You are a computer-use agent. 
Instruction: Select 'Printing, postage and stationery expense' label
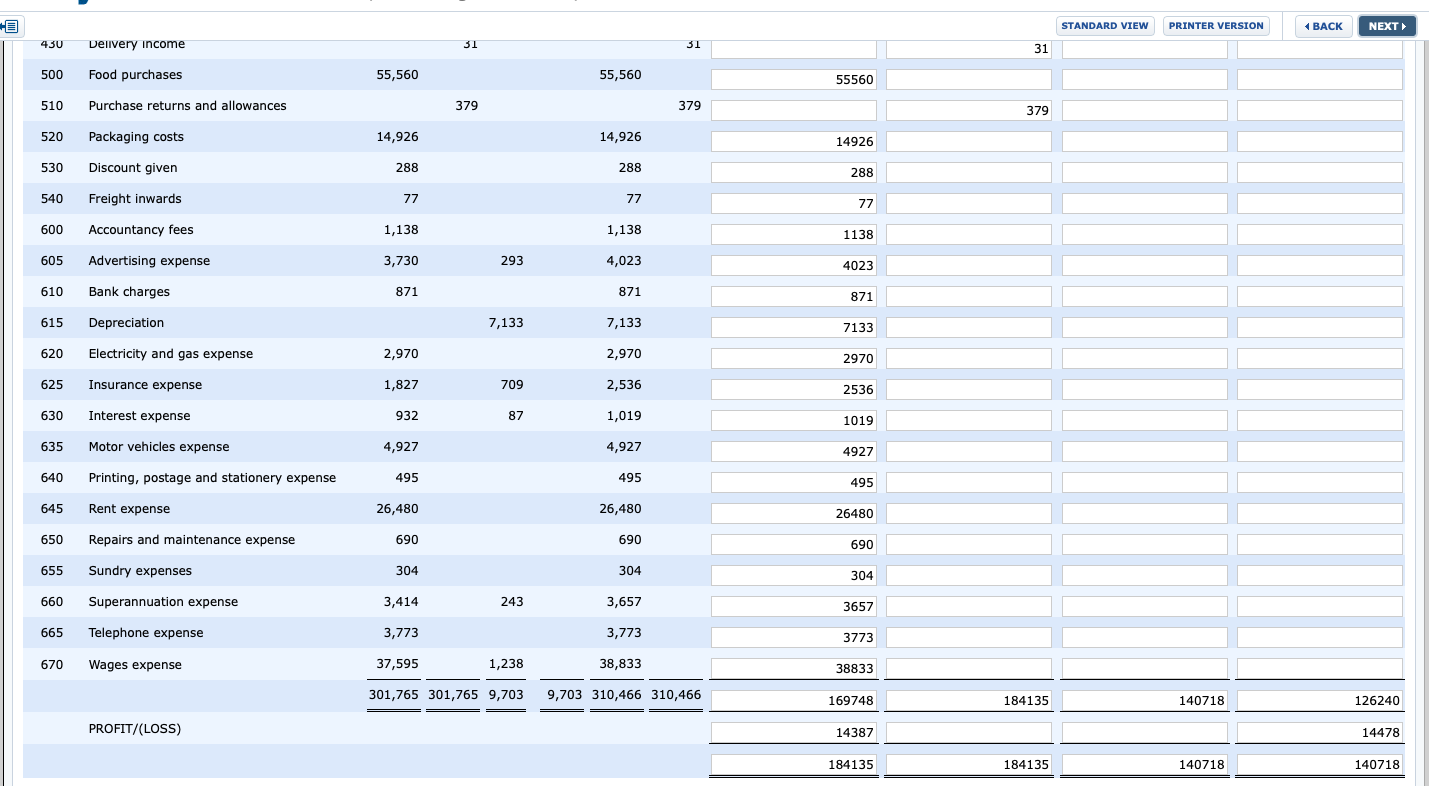click(x=212, y=478)
